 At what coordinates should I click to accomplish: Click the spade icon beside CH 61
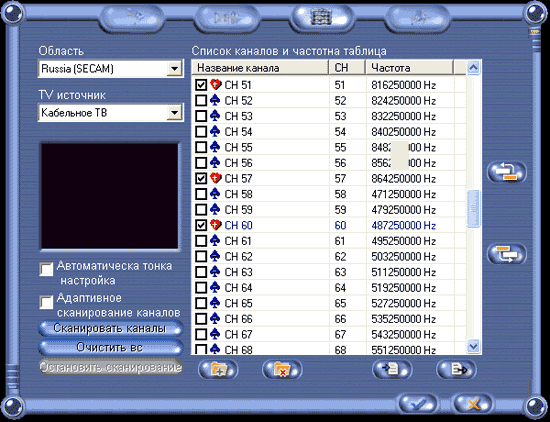coord(215,240)
